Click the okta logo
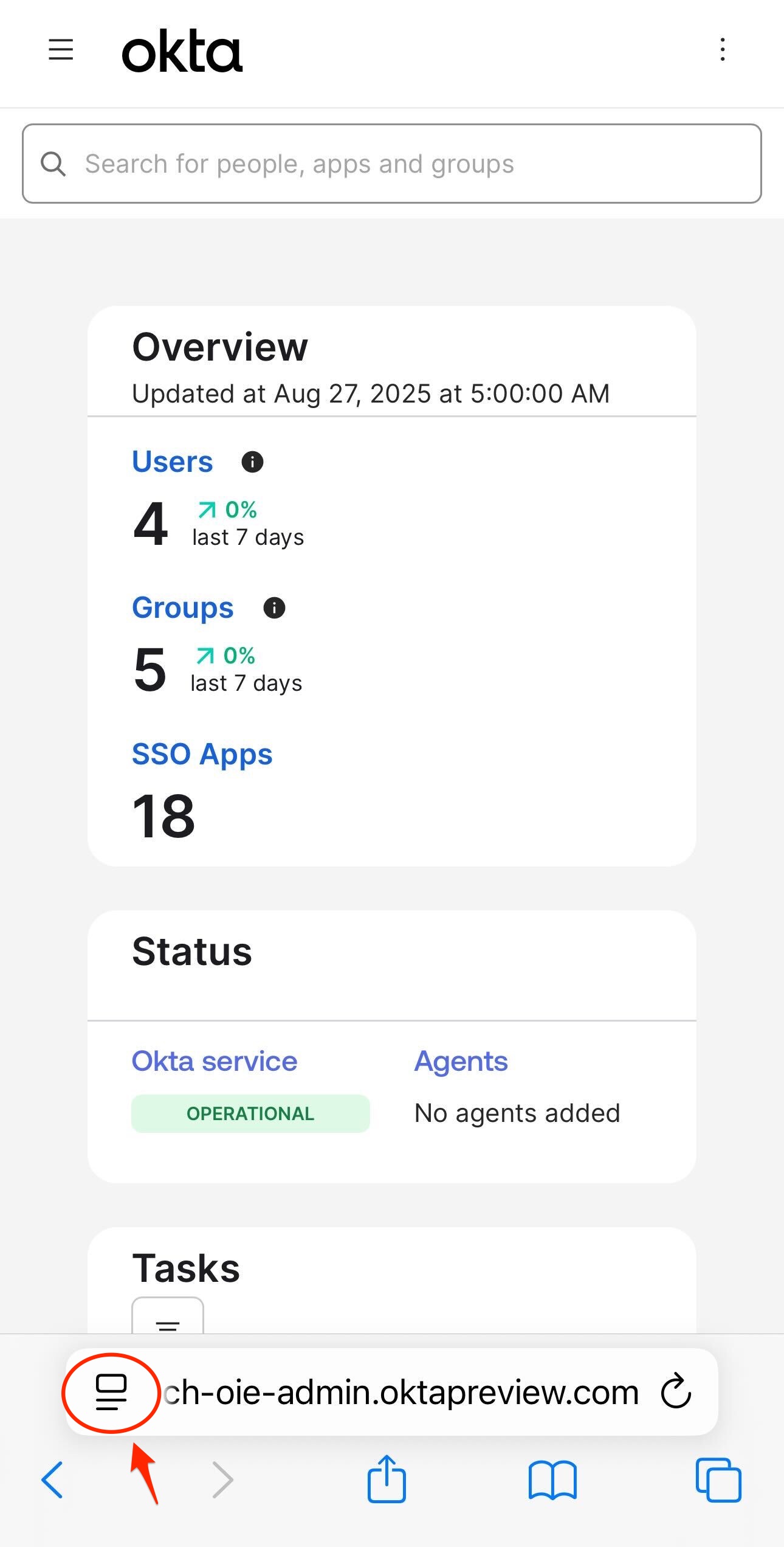The image size is (784, 1547). tap(182, 51)
